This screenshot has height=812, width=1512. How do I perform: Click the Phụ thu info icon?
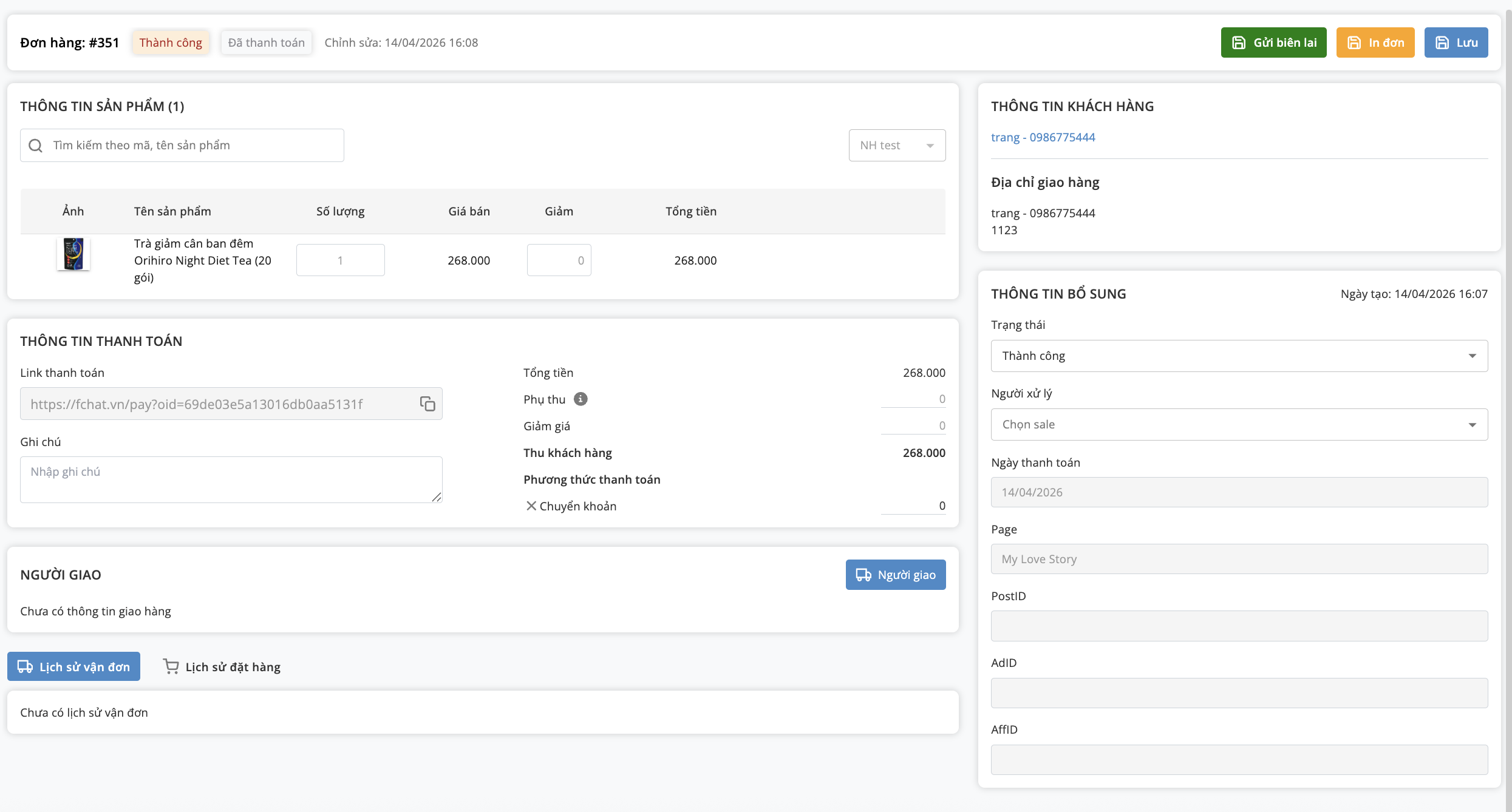[x=581, y=399]
